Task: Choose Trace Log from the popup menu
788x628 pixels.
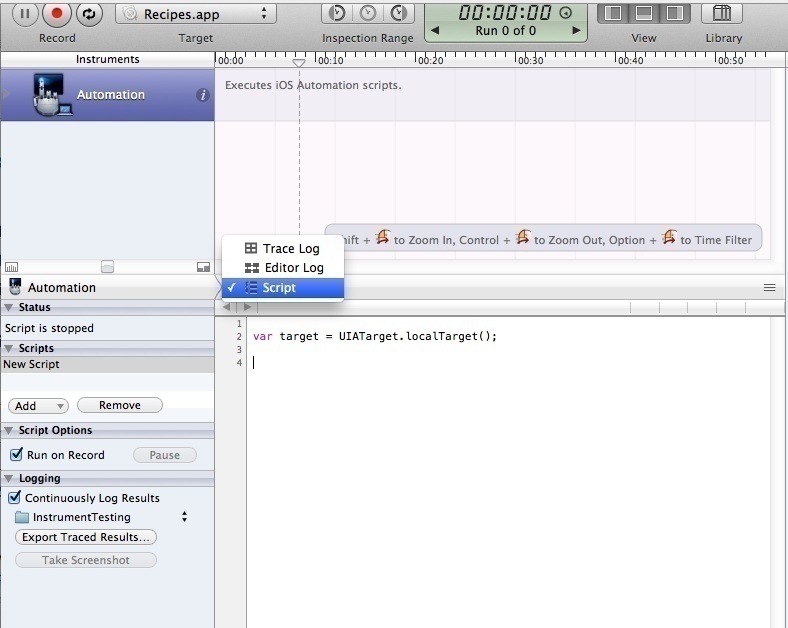Action: (283, 249)
